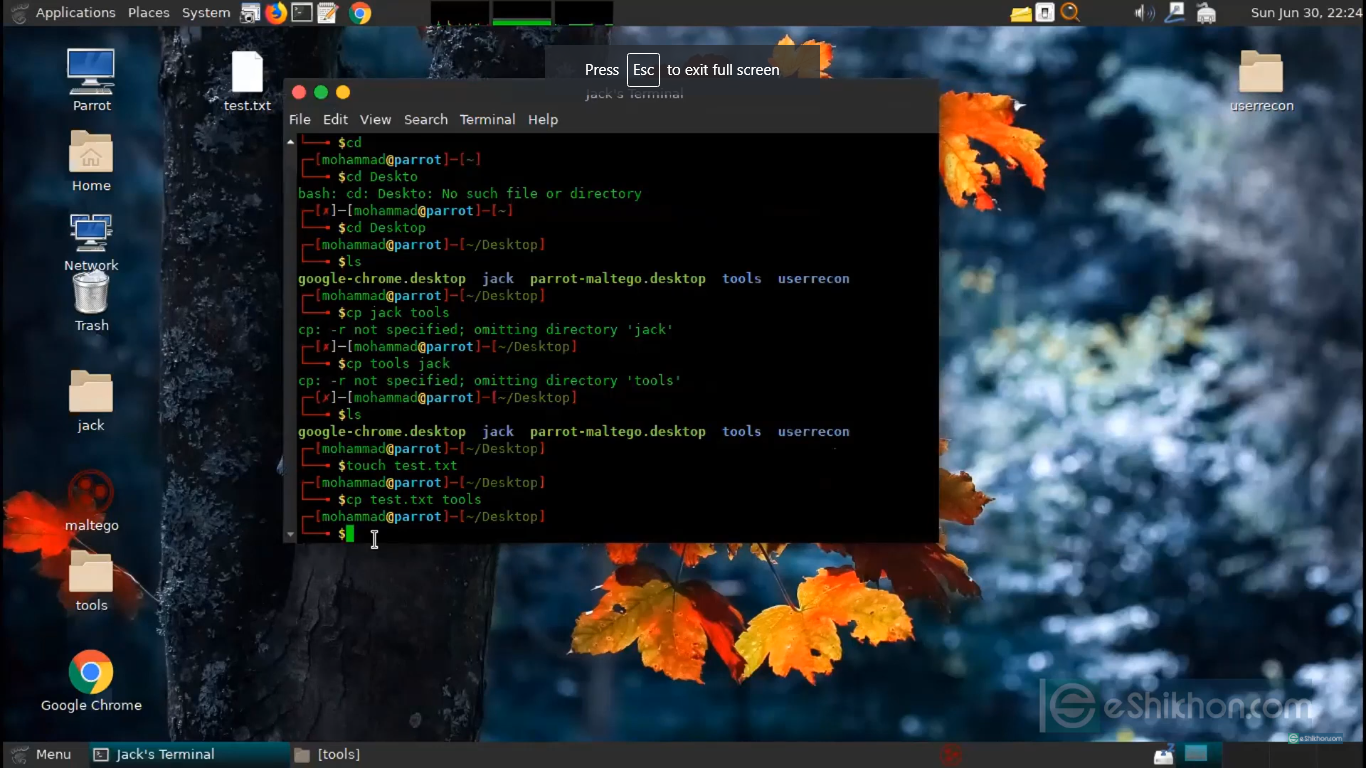The image size is (1366, 768).
Task: Click the magnifier search icon in the tray
Action: coord(1070,13)
